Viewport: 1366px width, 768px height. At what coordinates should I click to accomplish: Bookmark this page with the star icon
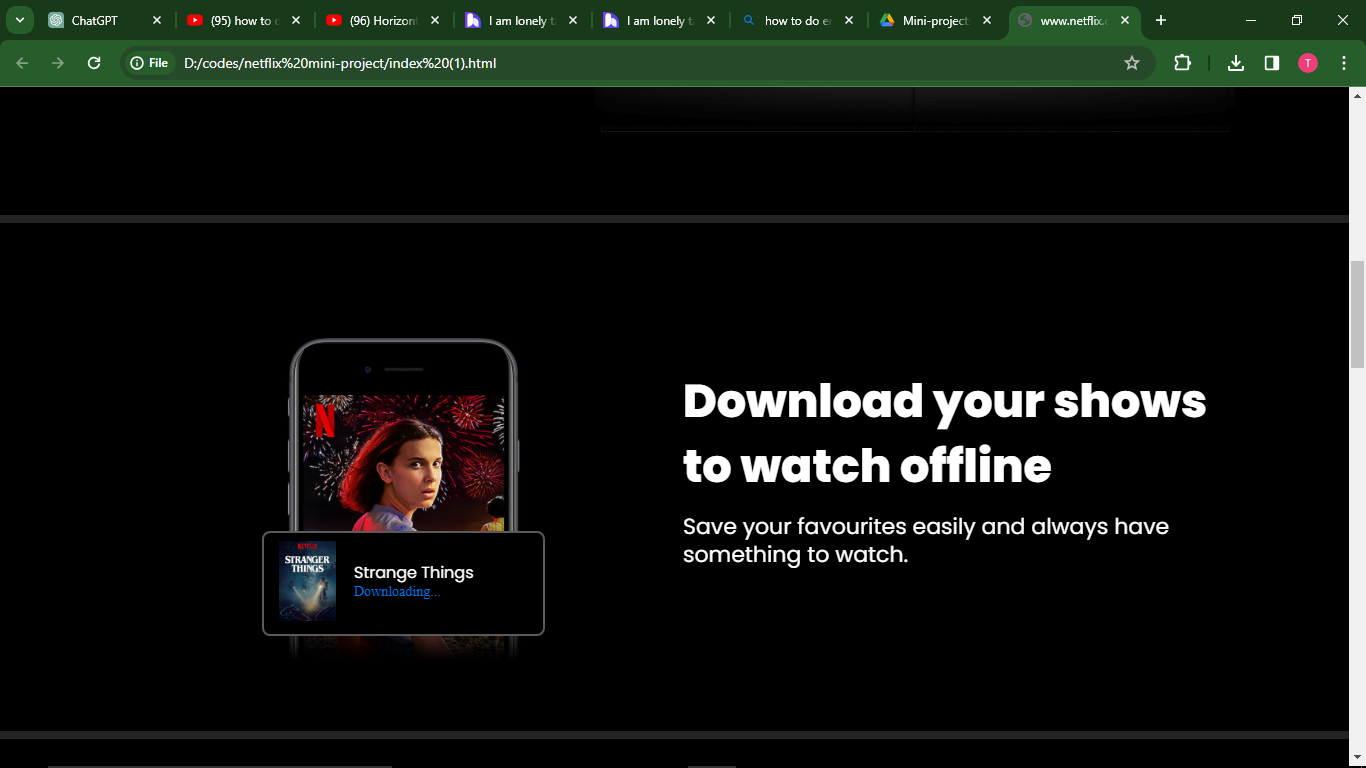tap(1132, 63)
